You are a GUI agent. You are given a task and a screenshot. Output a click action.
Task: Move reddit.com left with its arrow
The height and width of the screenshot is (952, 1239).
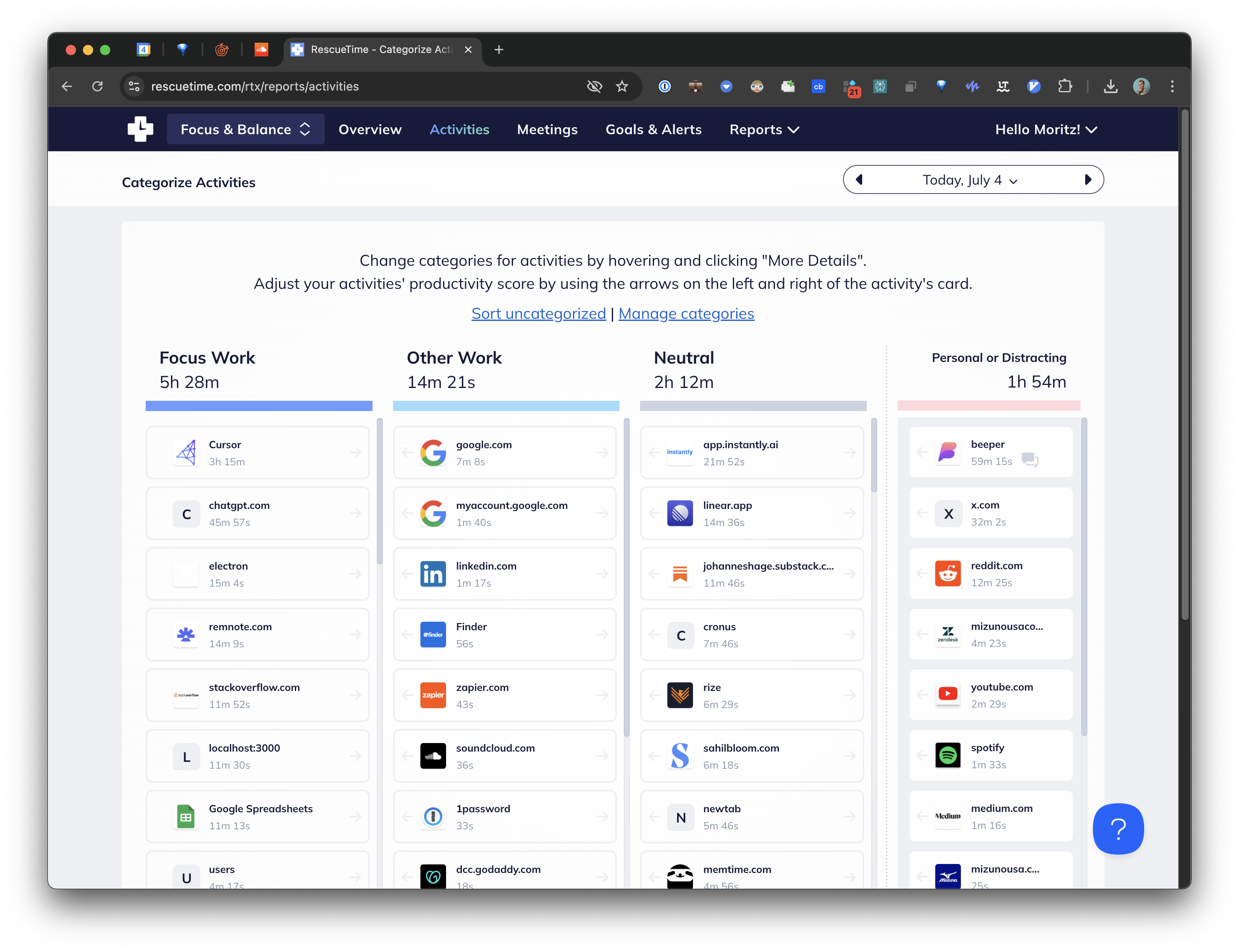(x=922, y=573)
